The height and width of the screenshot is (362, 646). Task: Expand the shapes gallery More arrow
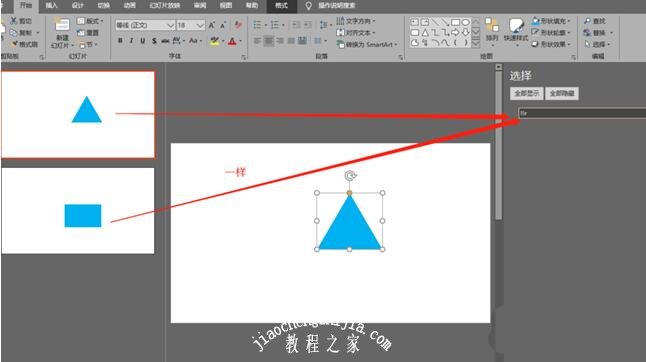(475, 42)
